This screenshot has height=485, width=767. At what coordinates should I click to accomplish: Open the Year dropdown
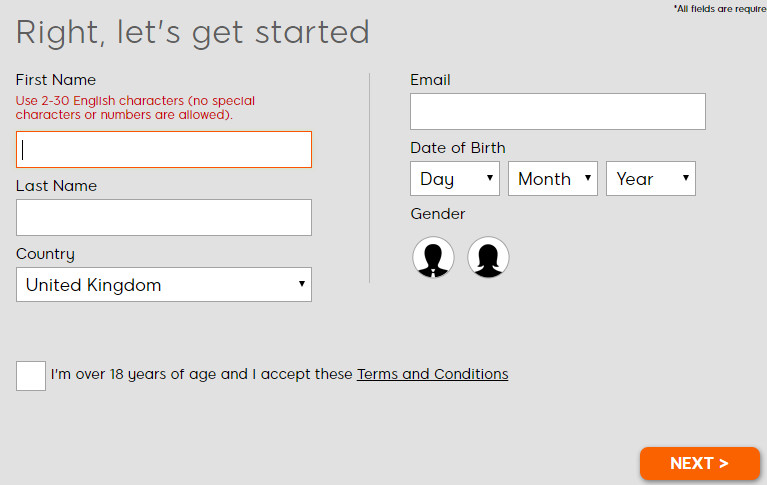click(651, 179)
